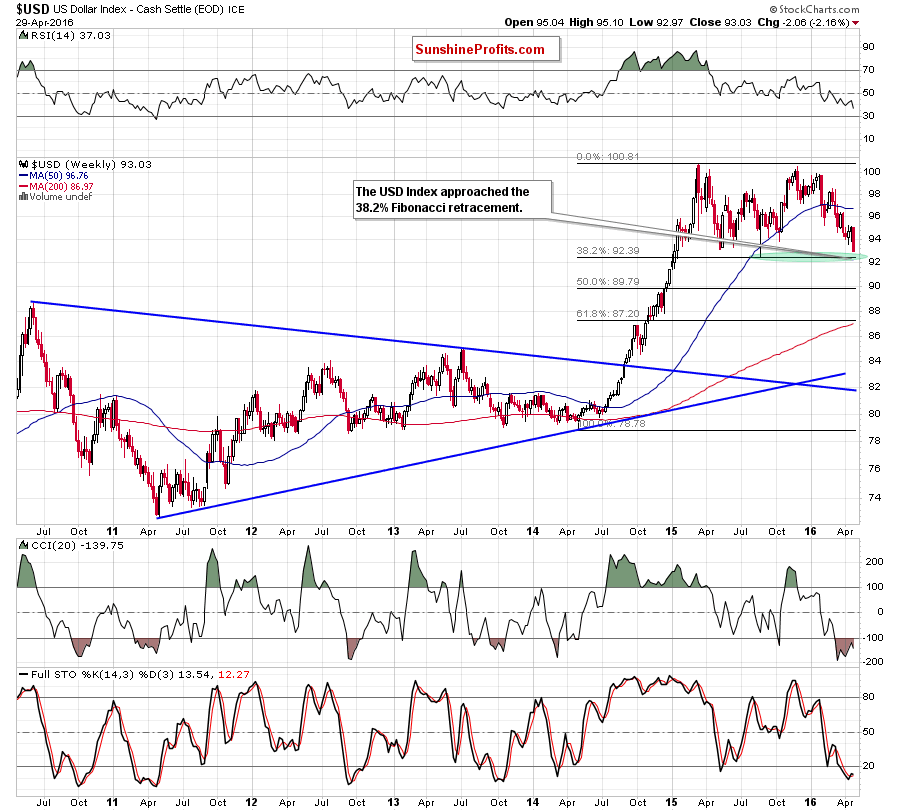This screenshot has height=811, width=900.
Task: Click the 70 level on the RSI axis
Action: pos(868,69)
